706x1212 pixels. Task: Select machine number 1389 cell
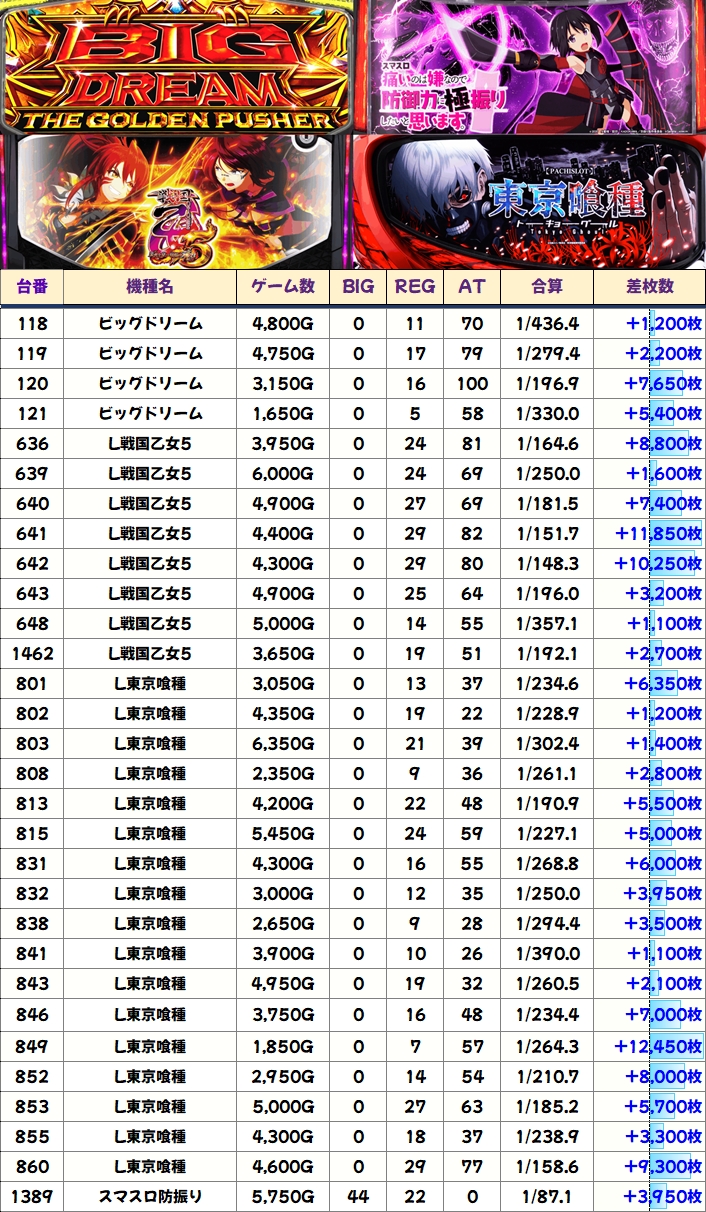click(32, 1197)
